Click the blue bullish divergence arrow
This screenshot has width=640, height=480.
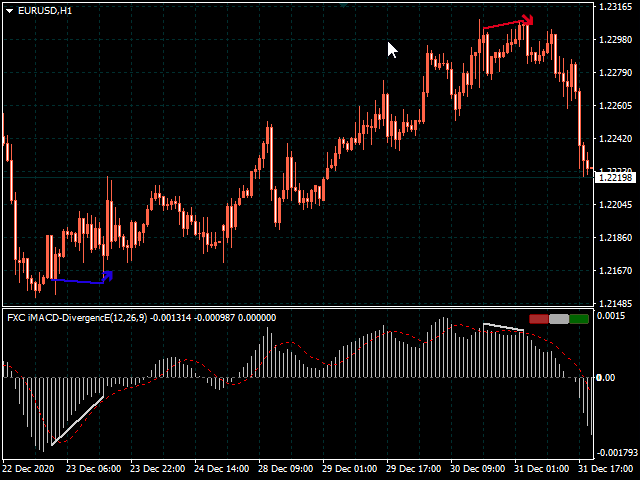108,276
